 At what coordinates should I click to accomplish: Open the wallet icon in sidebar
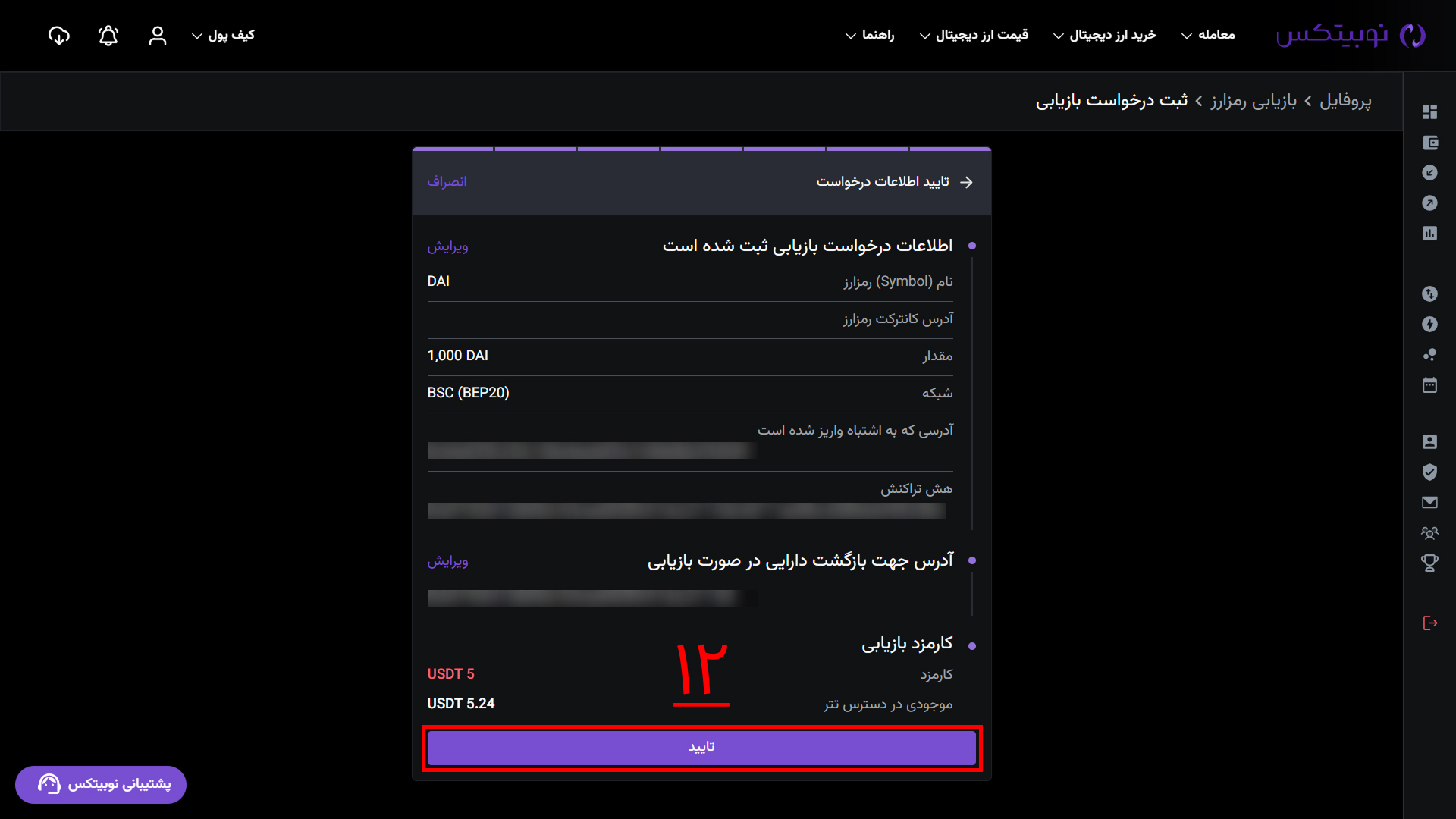click(1429, 143)
